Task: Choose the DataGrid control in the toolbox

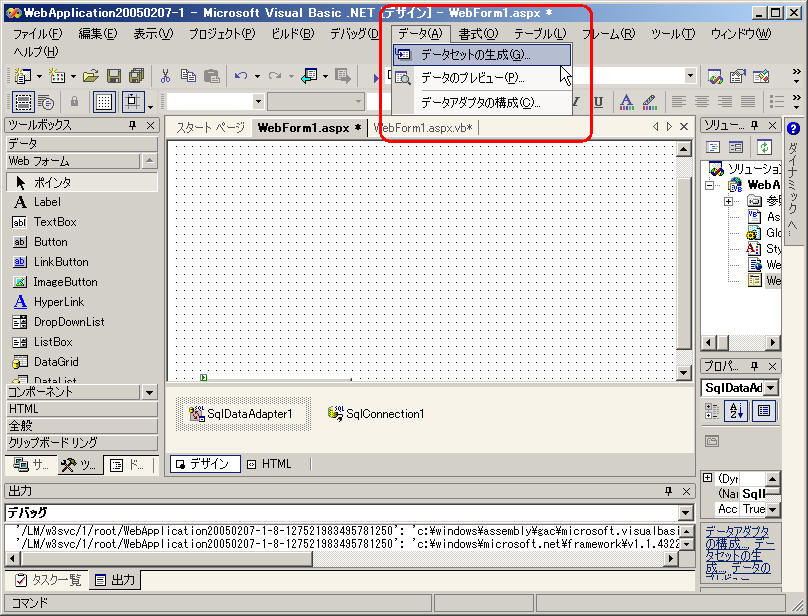Action: click(55, 362)
